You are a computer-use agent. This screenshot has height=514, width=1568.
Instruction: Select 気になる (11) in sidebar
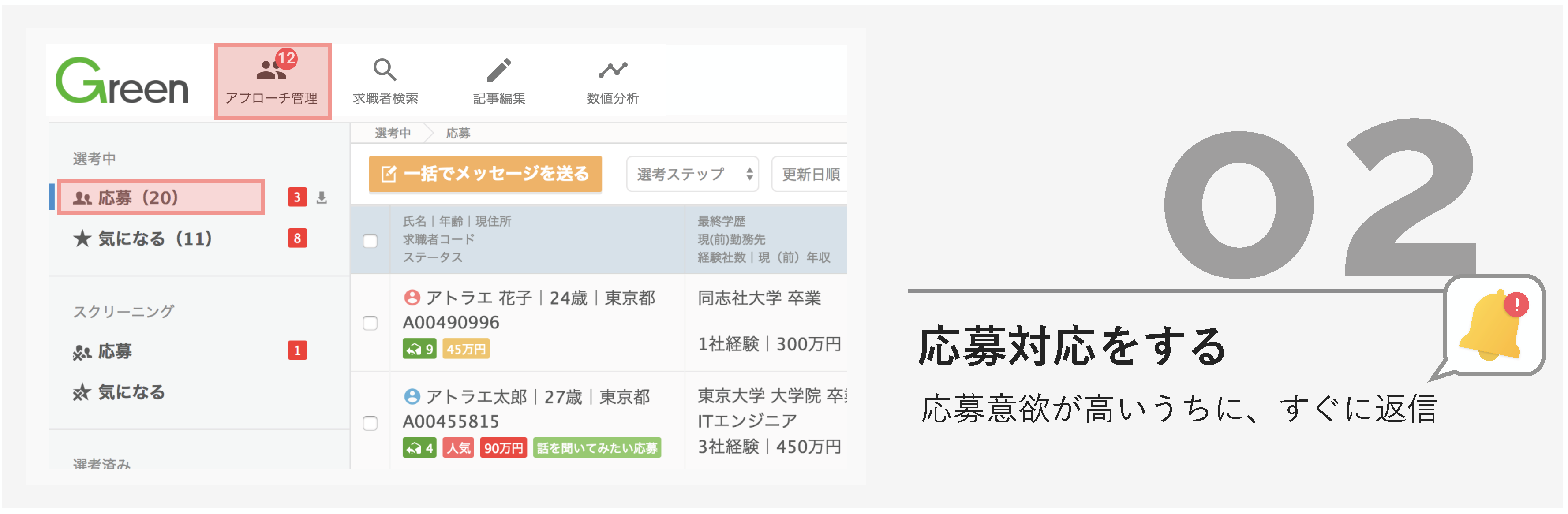point(143,238)
